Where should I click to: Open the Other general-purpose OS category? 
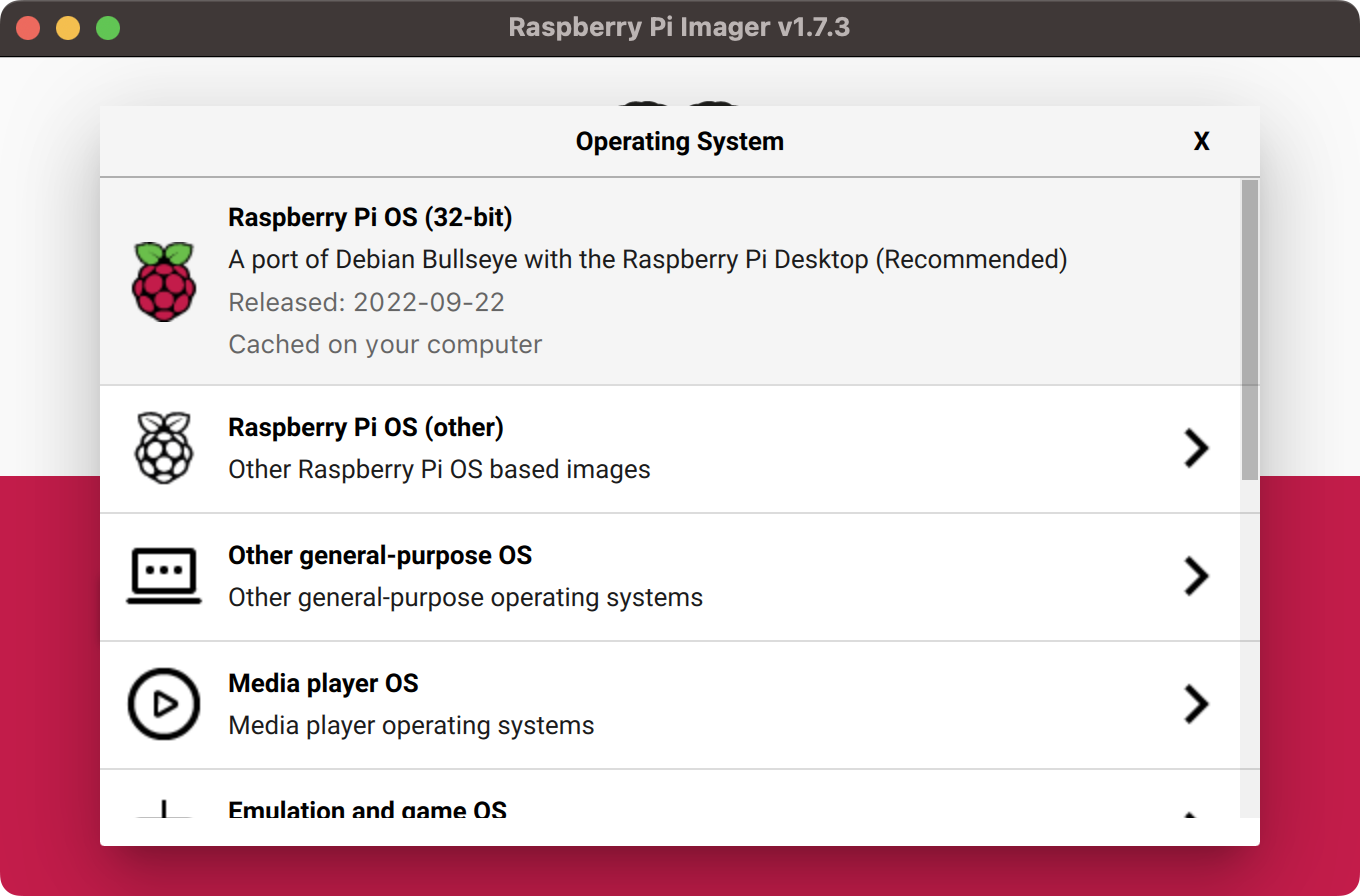670,577
